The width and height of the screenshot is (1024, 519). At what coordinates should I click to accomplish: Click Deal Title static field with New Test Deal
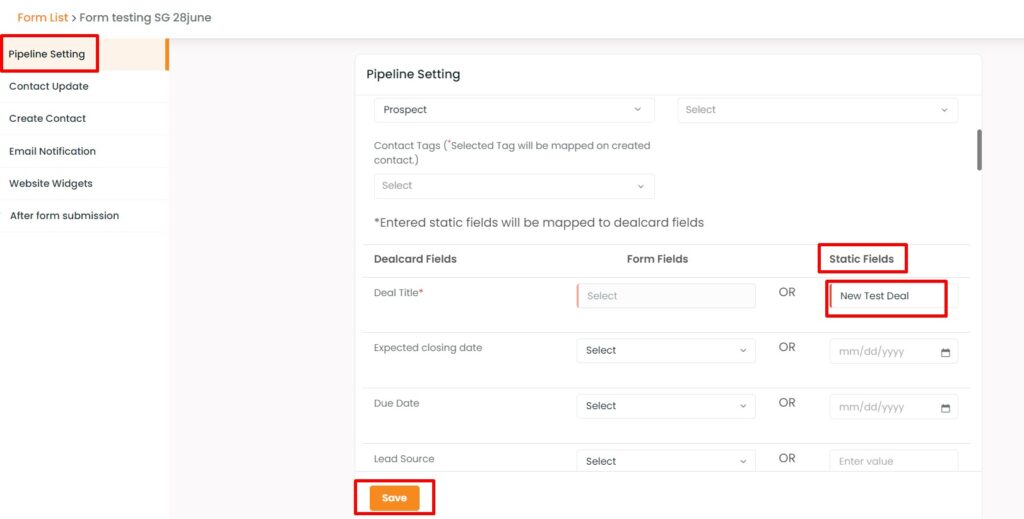[893, 296]
